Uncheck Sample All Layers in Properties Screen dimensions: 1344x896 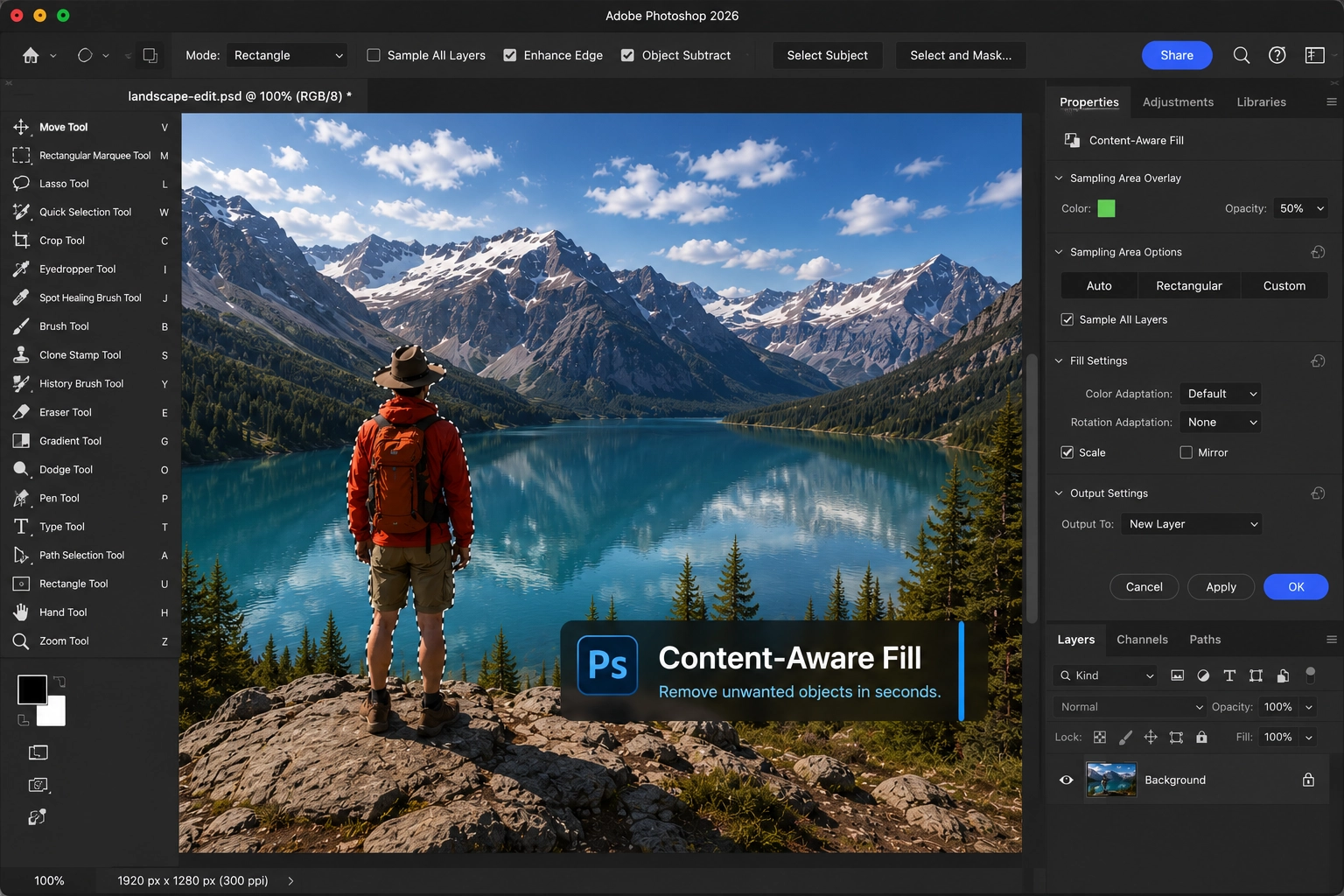pyautogui.click(x=1067, y=319)
